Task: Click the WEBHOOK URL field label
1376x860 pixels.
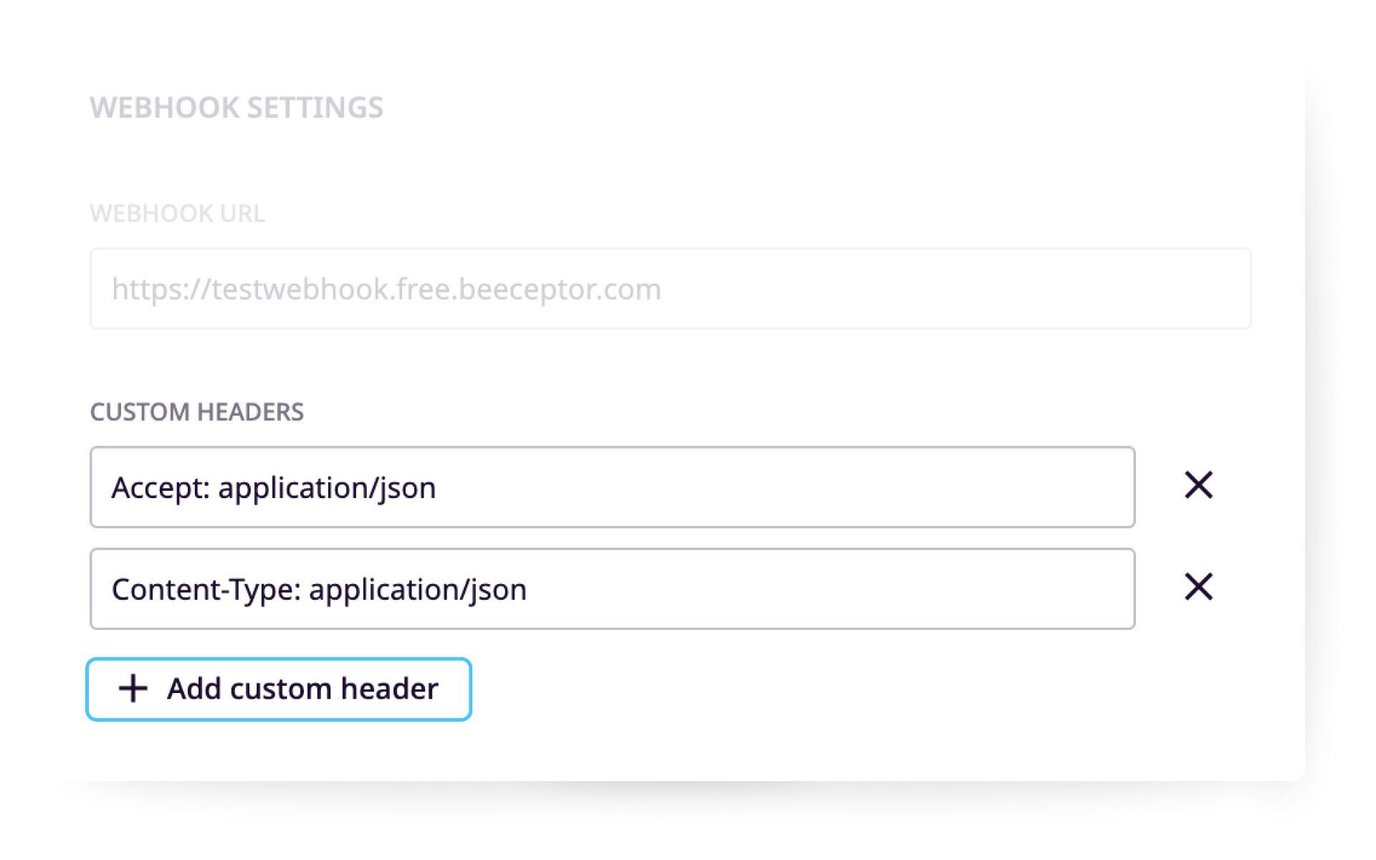Action: point(177,213)
